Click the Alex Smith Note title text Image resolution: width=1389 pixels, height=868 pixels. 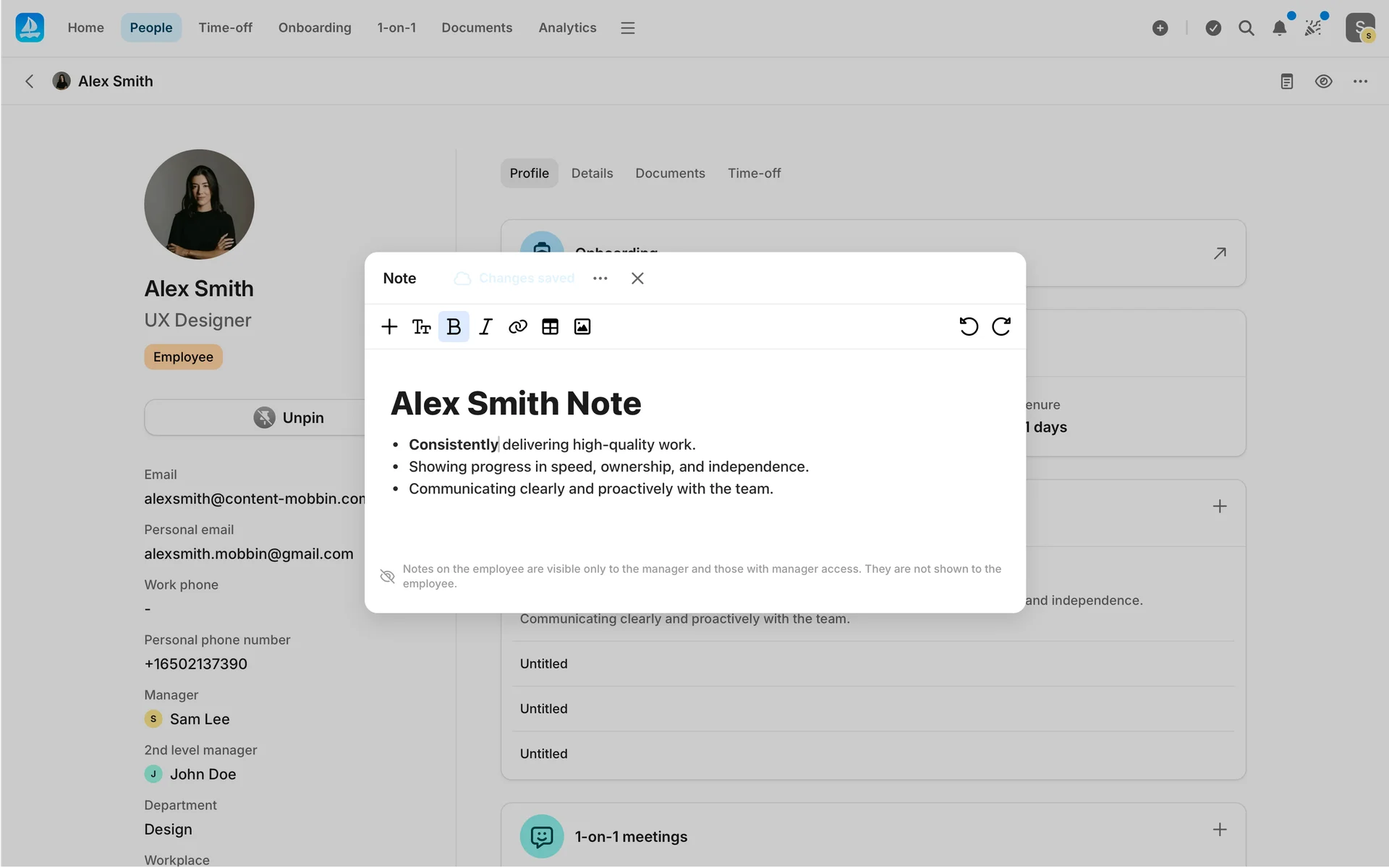516,404
